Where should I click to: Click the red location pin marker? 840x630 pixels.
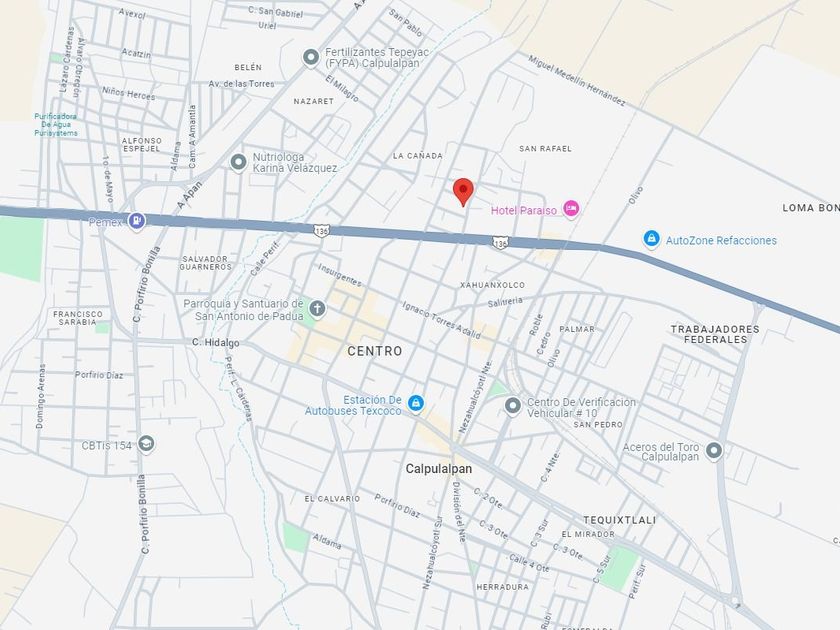pos(463,192)
